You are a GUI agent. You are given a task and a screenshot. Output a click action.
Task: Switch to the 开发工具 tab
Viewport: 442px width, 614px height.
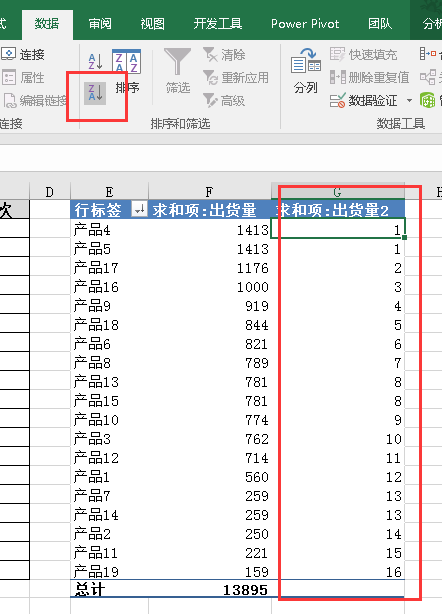coord(218,24)
